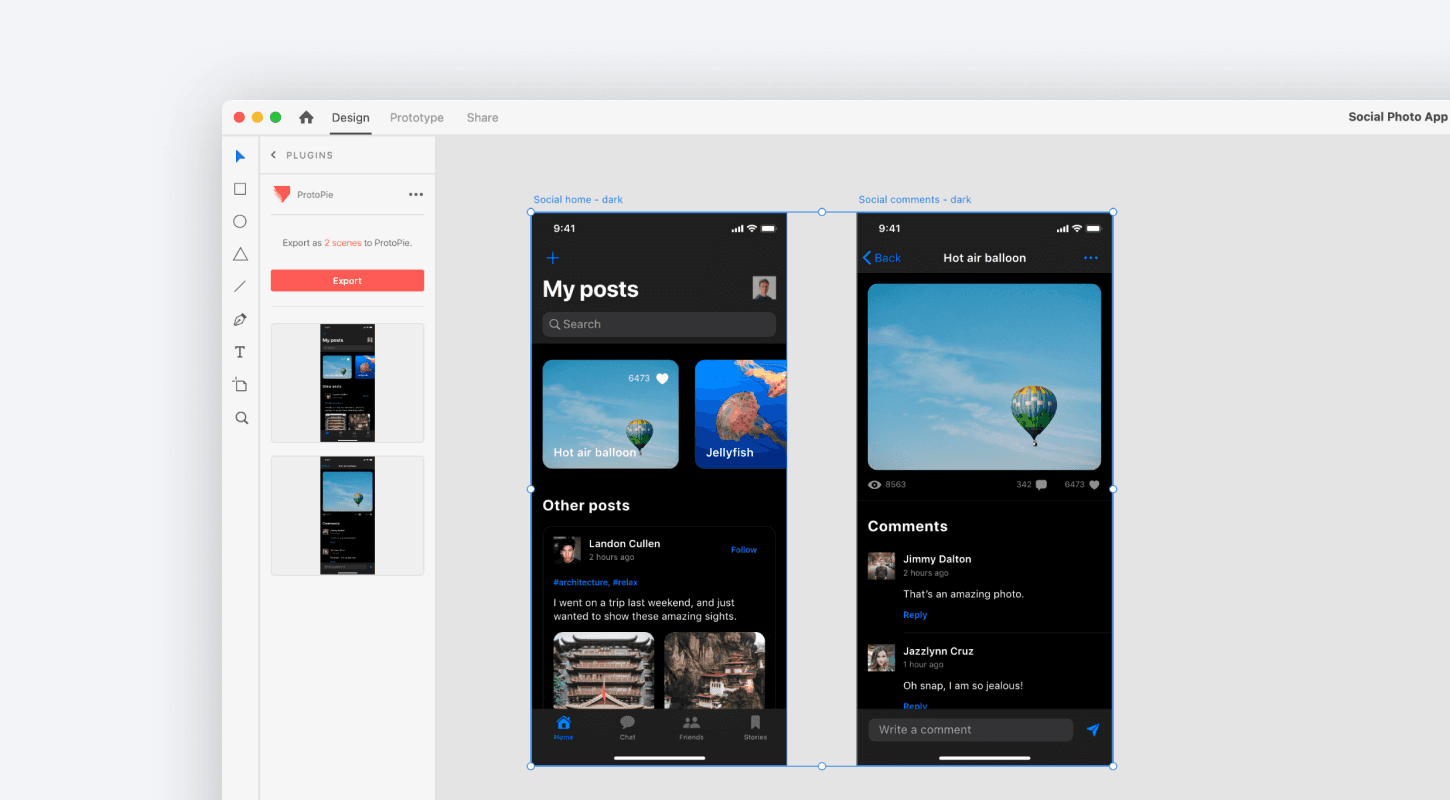Select the Text tool
This screenshot has width=1450, height=800.
click(x=240, y=351)
